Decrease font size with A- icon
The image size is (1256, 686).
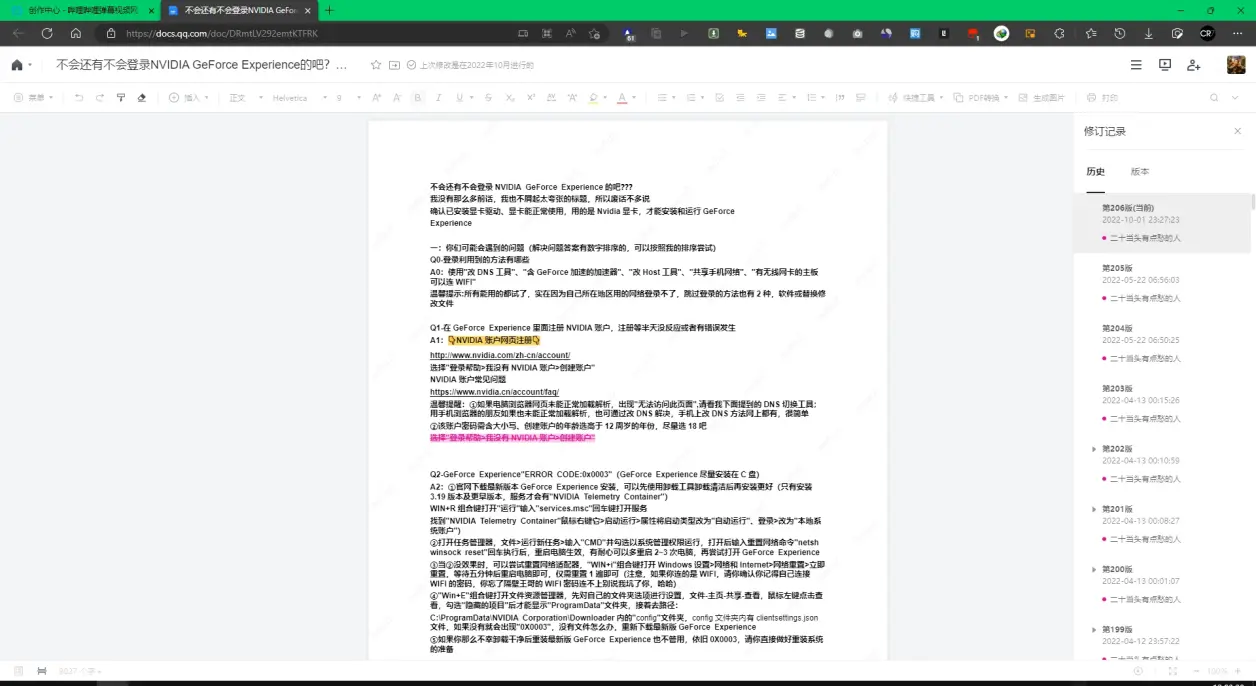[x=397, y=98]
